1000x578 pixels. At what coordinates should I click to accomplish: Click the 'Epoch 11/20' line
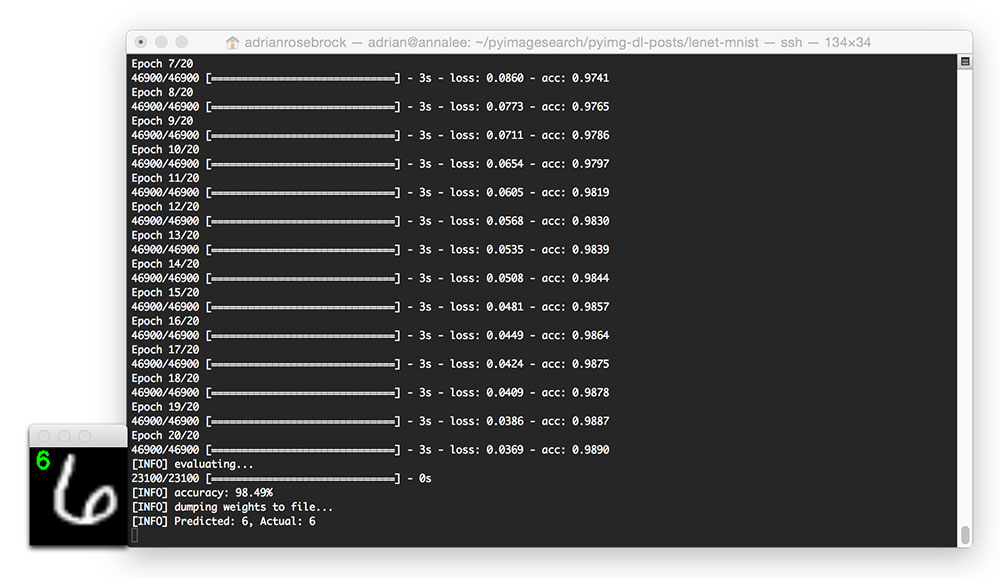coord(165,178)
